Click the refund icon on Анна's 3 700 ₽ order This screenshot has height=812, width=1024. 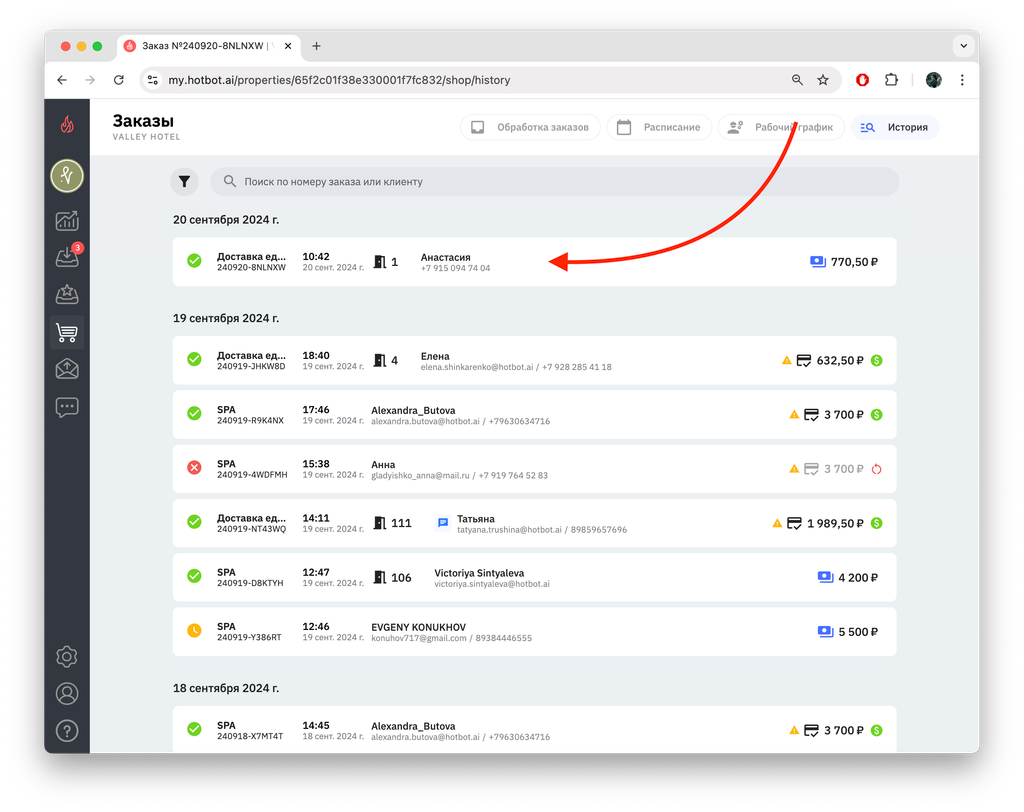[x=876, y=468]
